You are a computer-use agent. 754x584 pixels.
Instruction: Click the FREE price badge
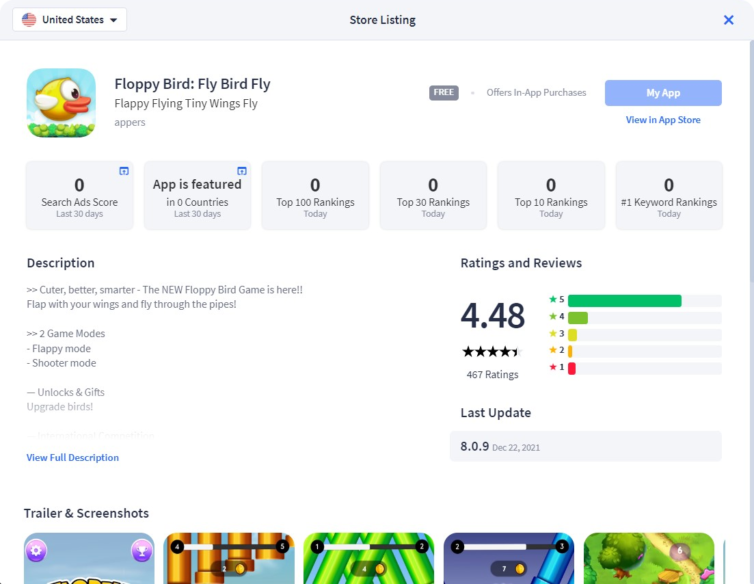[x=443, y=92]
